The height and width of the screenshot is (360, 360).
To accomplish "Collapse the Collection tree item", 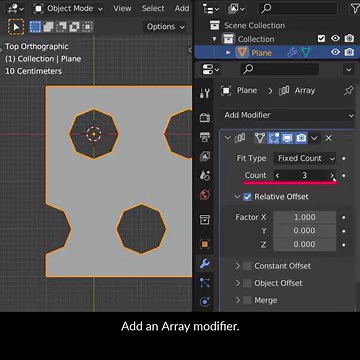I will 214,39.
